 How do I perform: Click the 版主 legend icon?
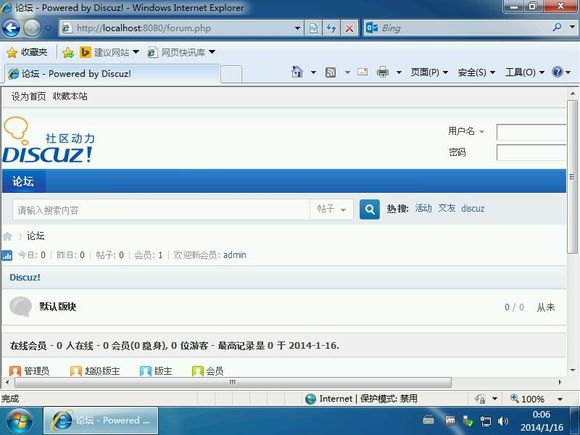[146, 371]
